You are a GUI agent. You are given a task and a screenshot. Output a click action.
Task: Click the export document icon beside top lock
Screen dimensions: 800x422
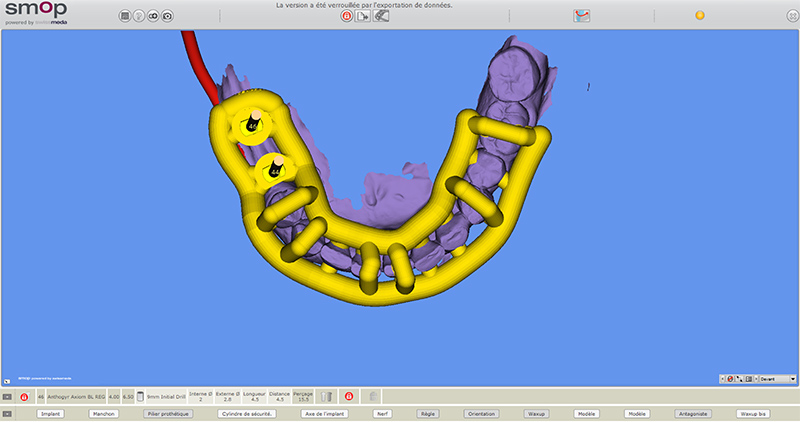363,16
